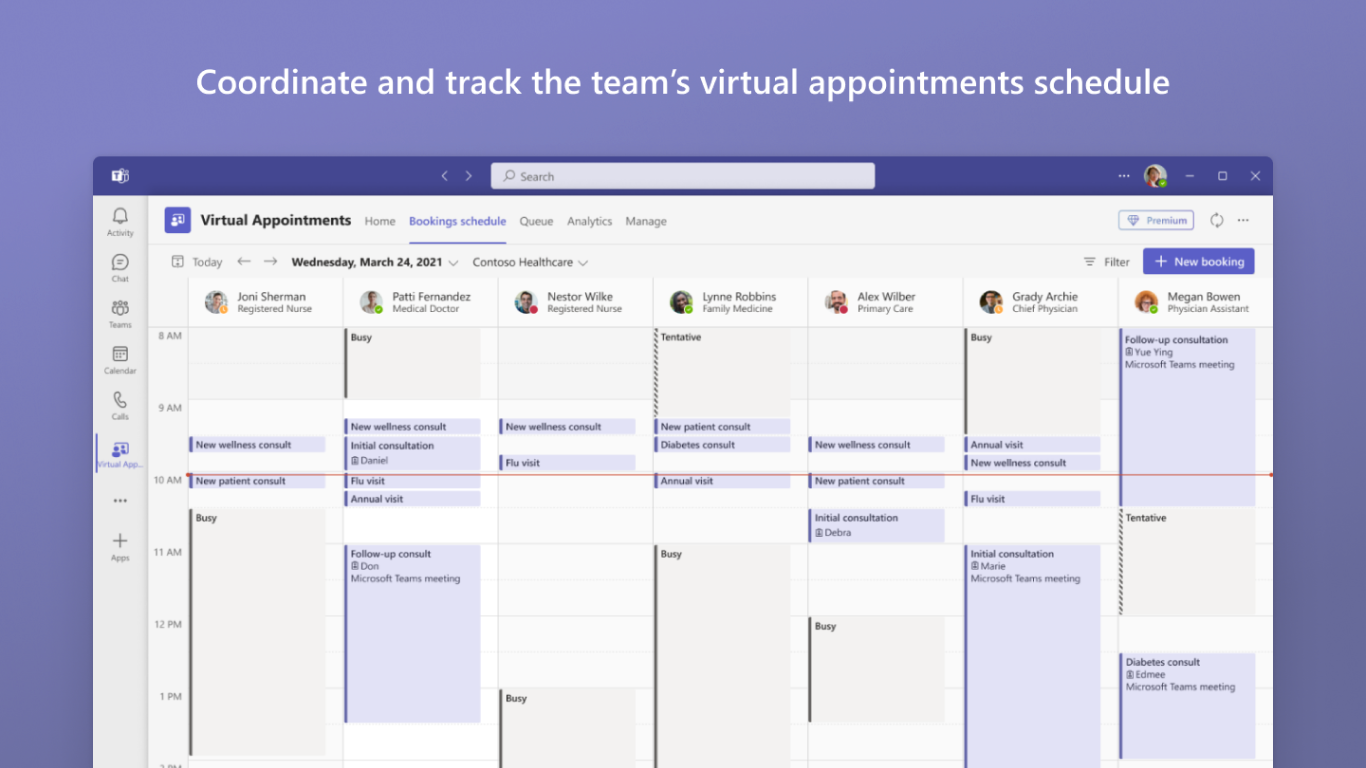Open Megan Bowen's Tentative block

1187,562
